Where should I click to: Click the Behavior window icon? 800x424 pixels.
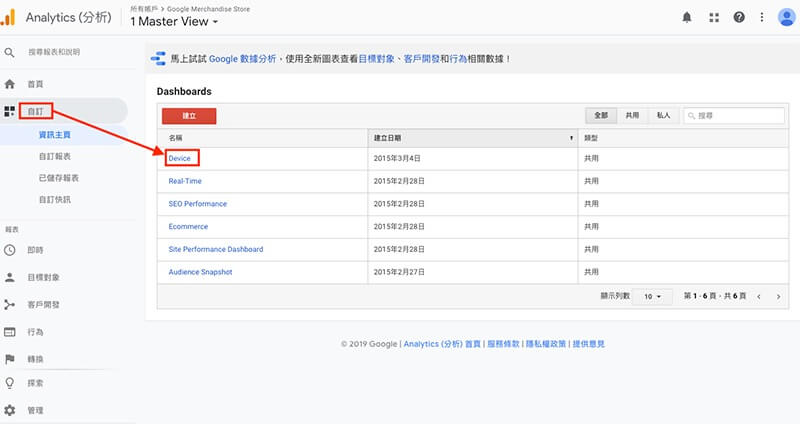coord(9,332)
